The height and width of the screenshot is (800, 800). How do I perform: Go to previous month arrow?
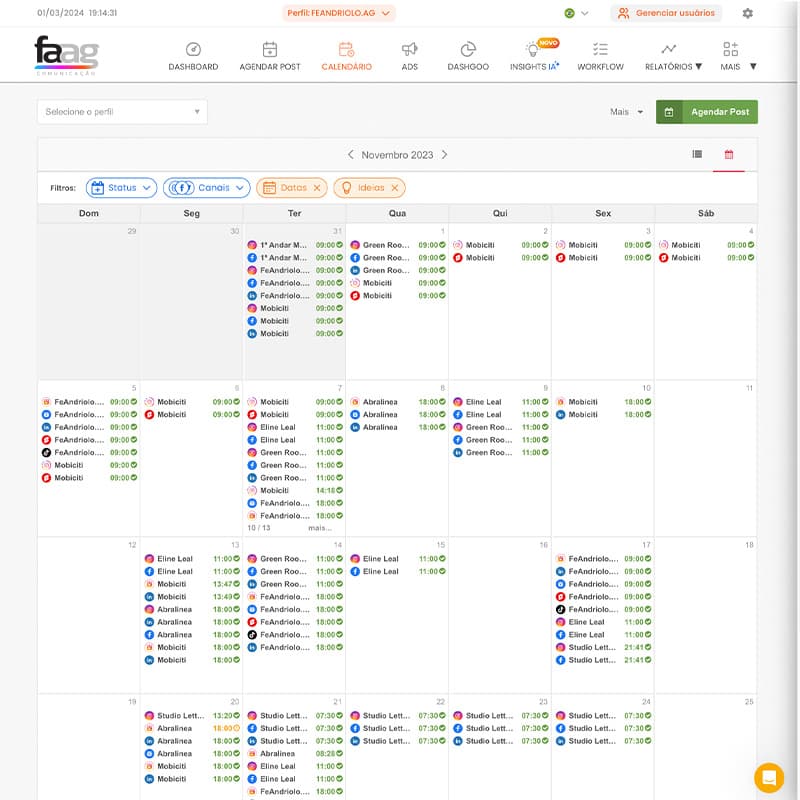point(351,155)
